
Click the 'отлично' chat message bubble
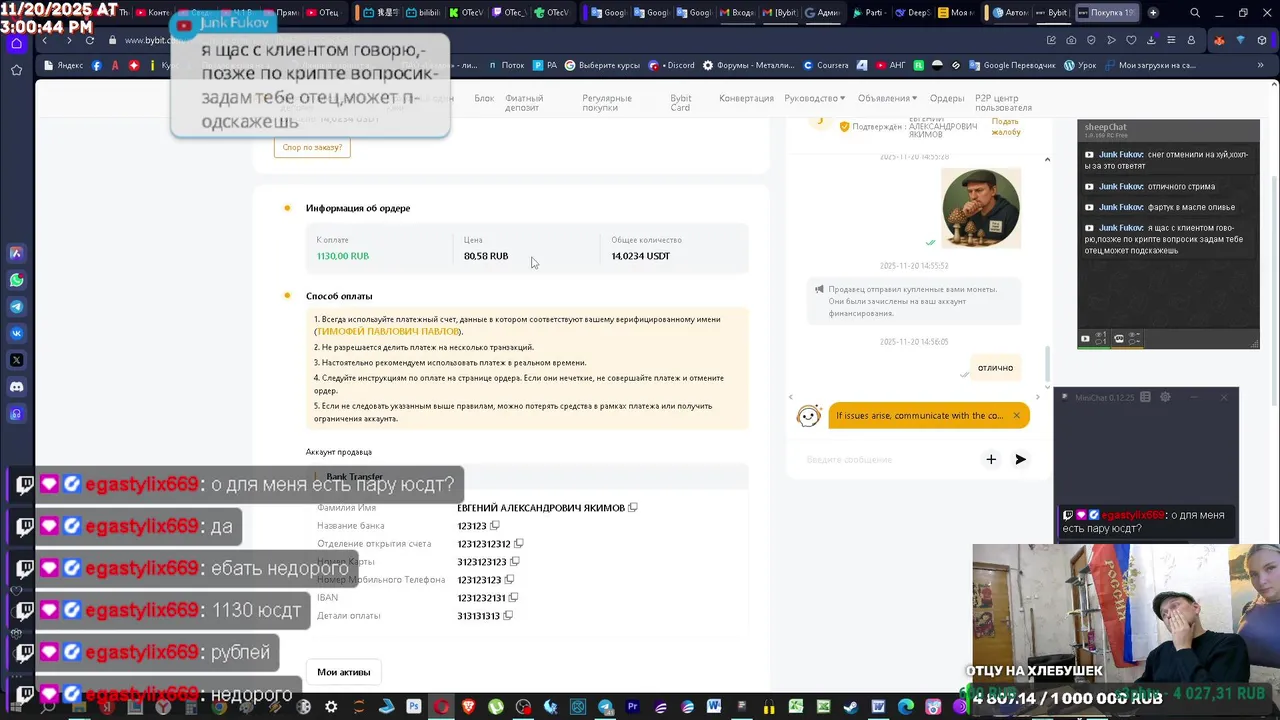pos(995,367)
